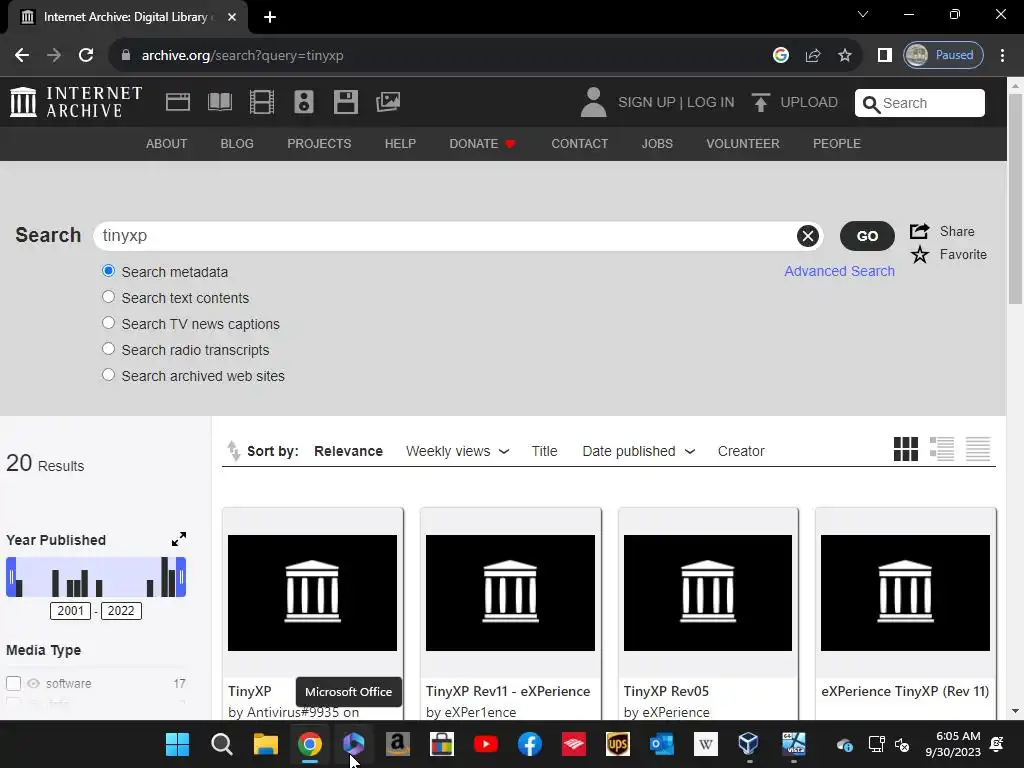Open the Advanced Search link
This screenshot has height=768, width=1024.
(839, 271)
